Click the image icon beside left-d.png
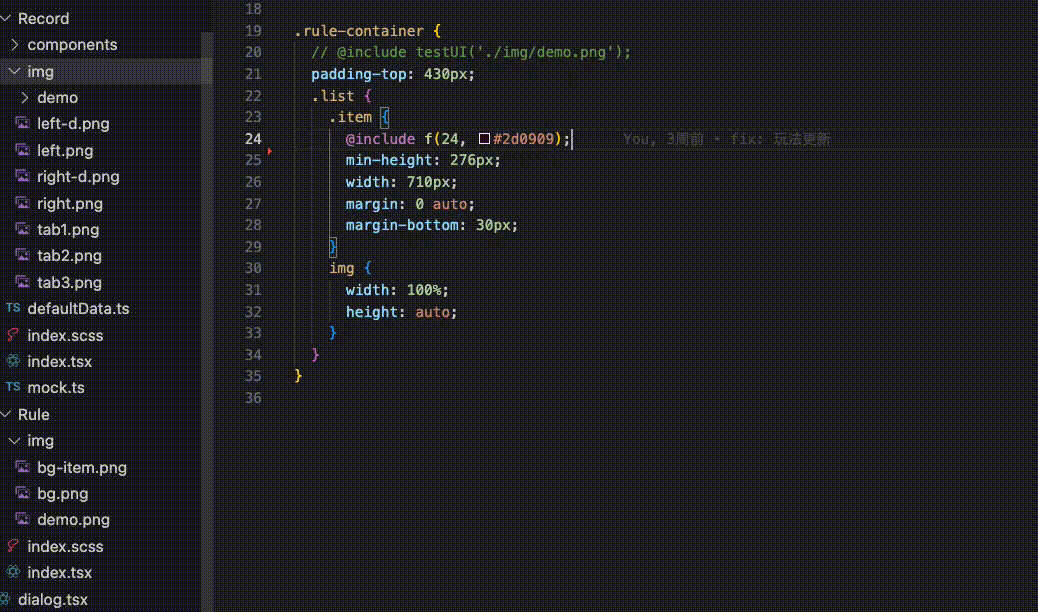The height and width of the screenshot is (612, 1038). [x=22, y=124]
